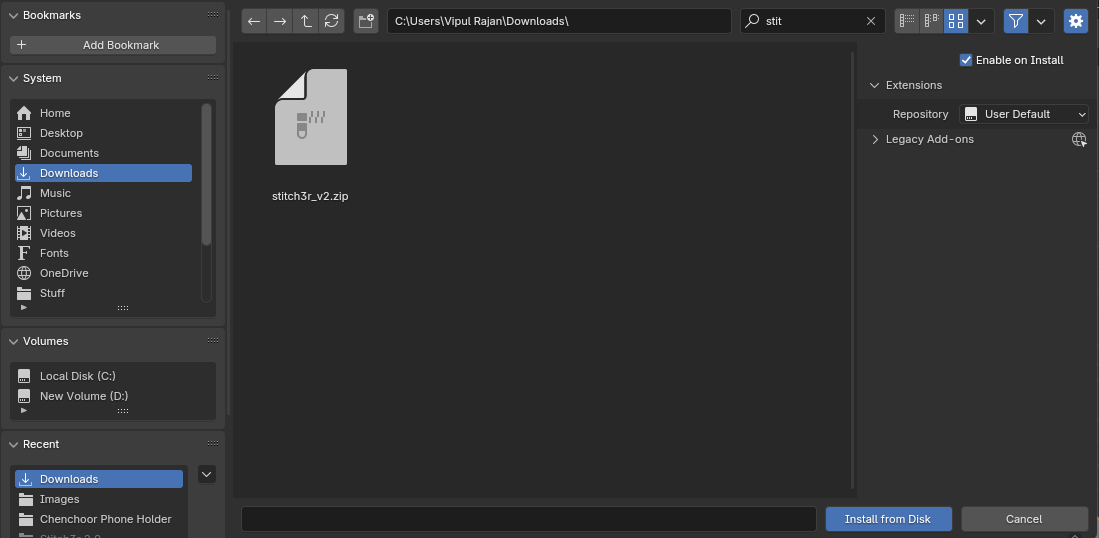Open Home in System list
Image resolution: width=1099 pixels, height=538 pixels.
click(x=103, y=113)
